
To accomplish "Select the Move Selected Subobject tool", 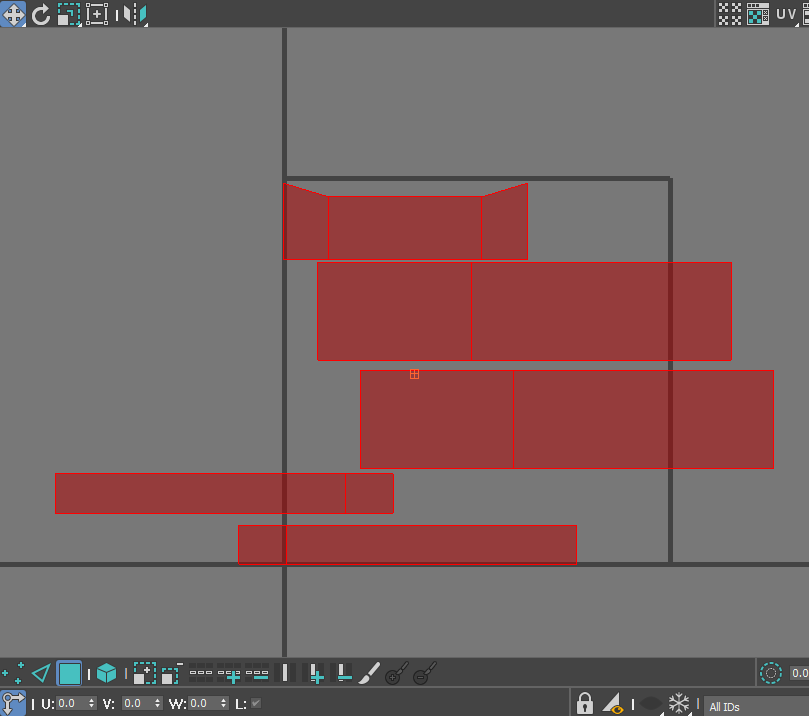I will click(13, 14).
